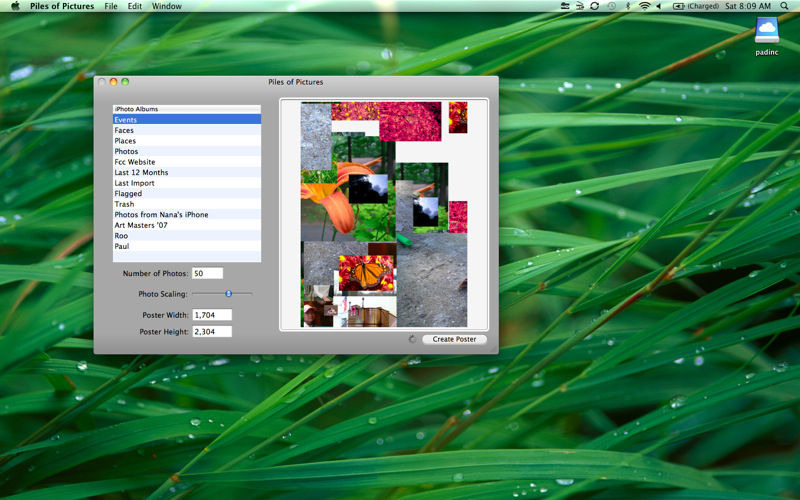
Task: Select the Fcc Website album
Action: coord(187,162)
